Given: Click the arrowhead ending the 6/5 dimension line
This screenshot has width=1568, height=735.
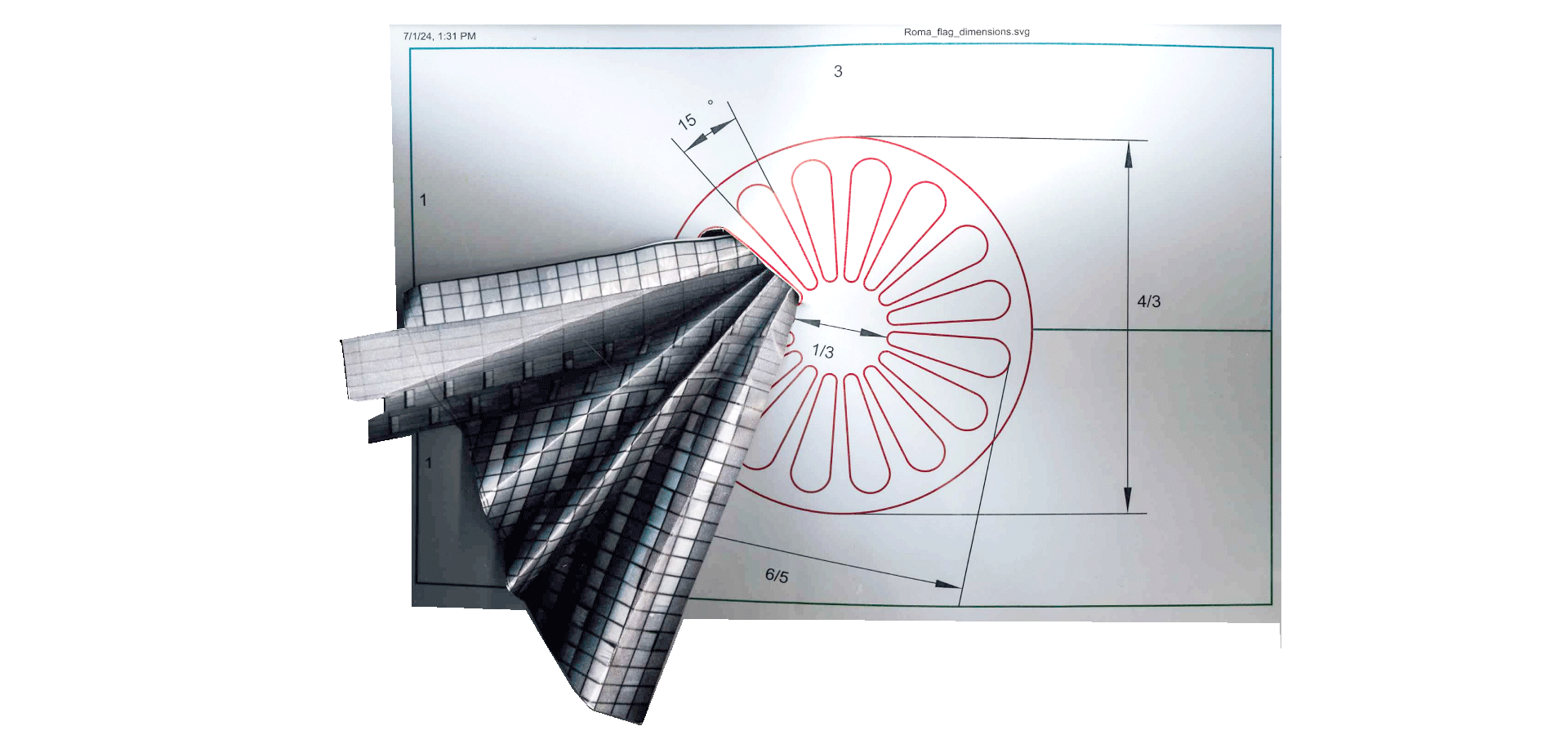Looking at the screenshot, I should [x=947, y=584].
